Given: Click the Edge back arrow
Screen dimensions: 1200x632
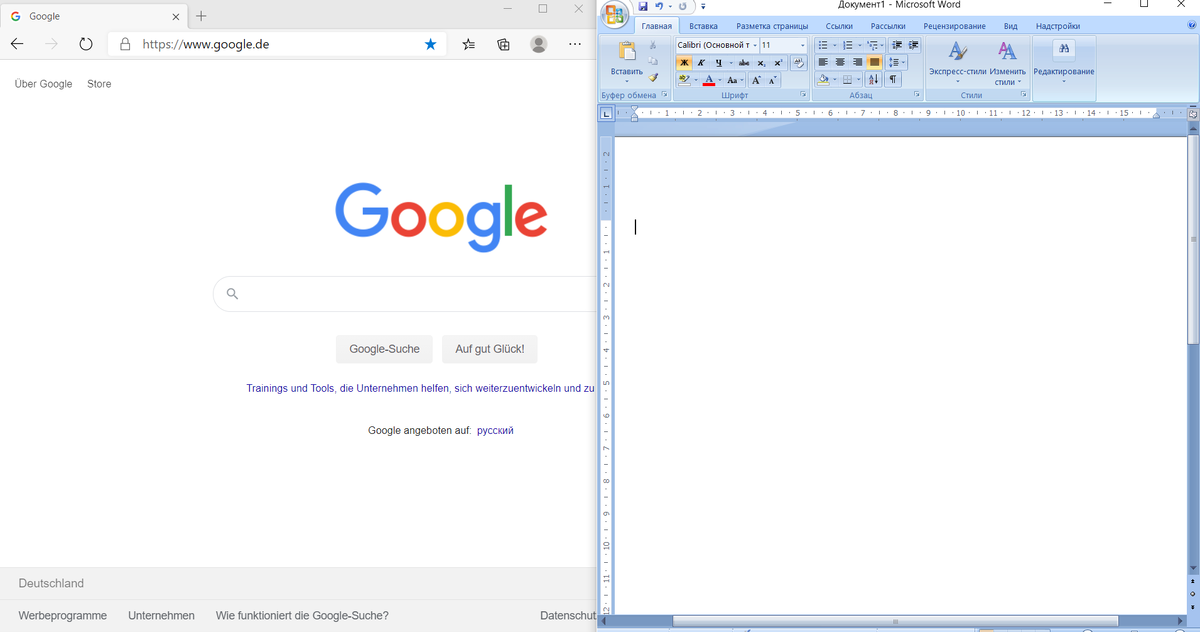Looking at the screenshot, I should (x=17, y=44).
